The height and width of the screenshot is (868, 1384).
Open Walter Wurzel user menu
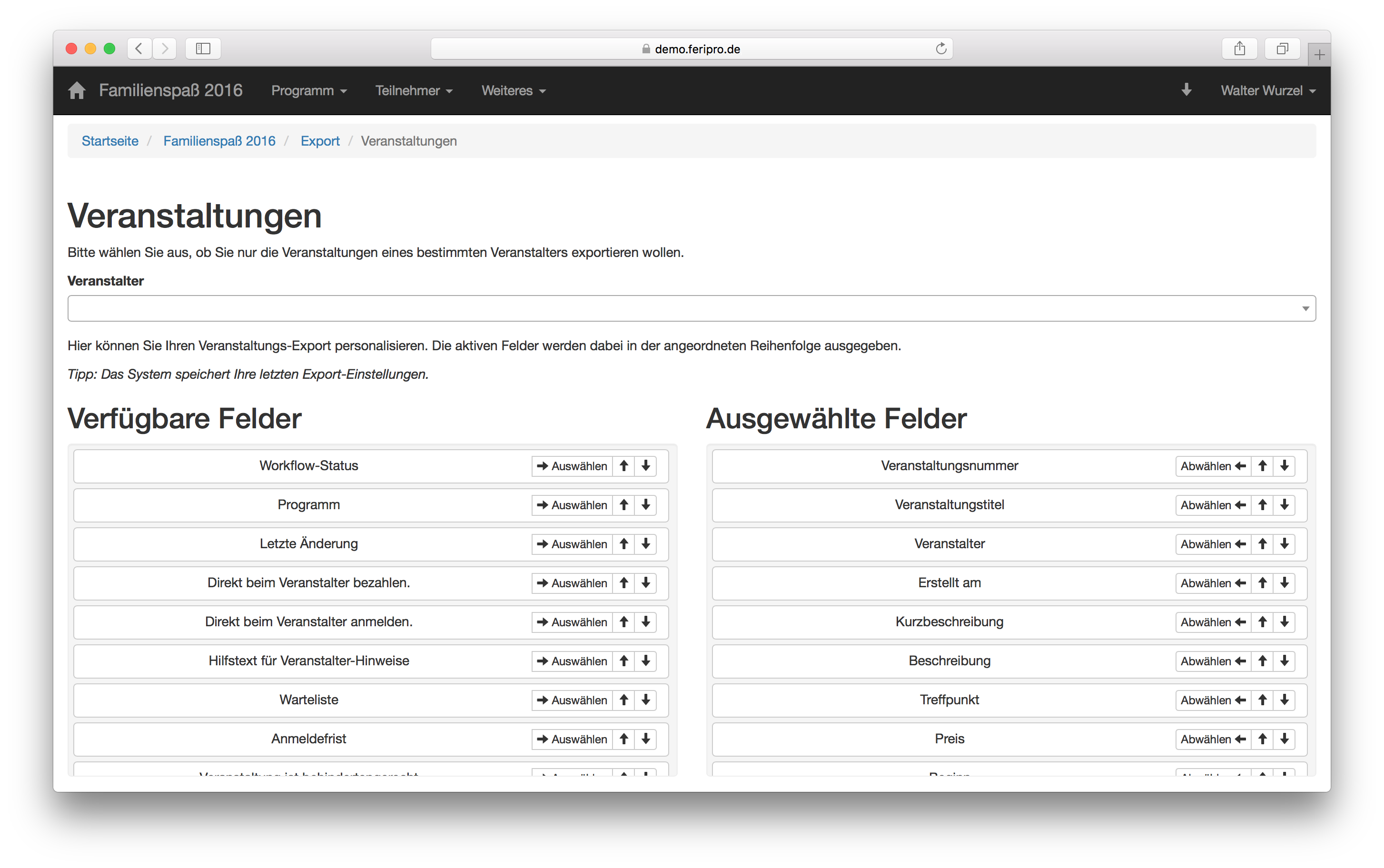pos(1267,91)
